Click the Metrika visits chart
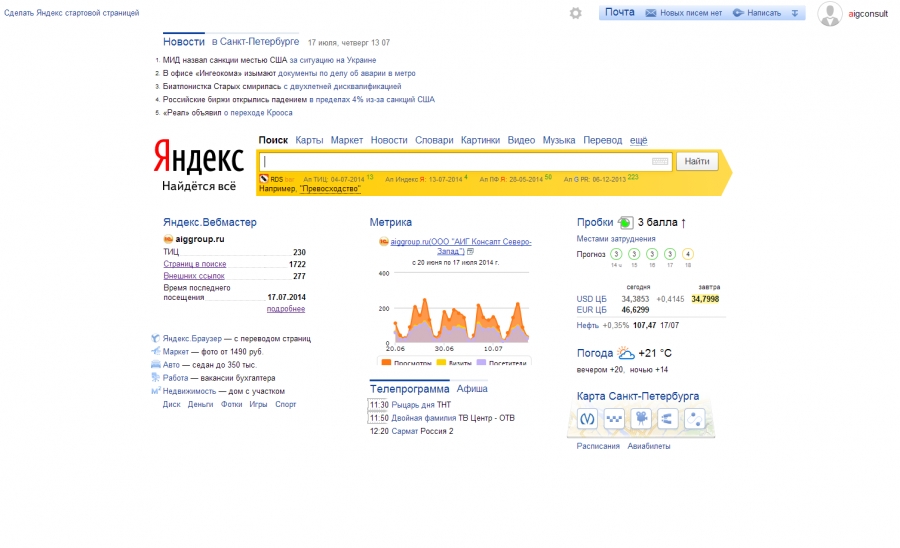The height and width of the screenshot is (548, 900). pos(454,313)
